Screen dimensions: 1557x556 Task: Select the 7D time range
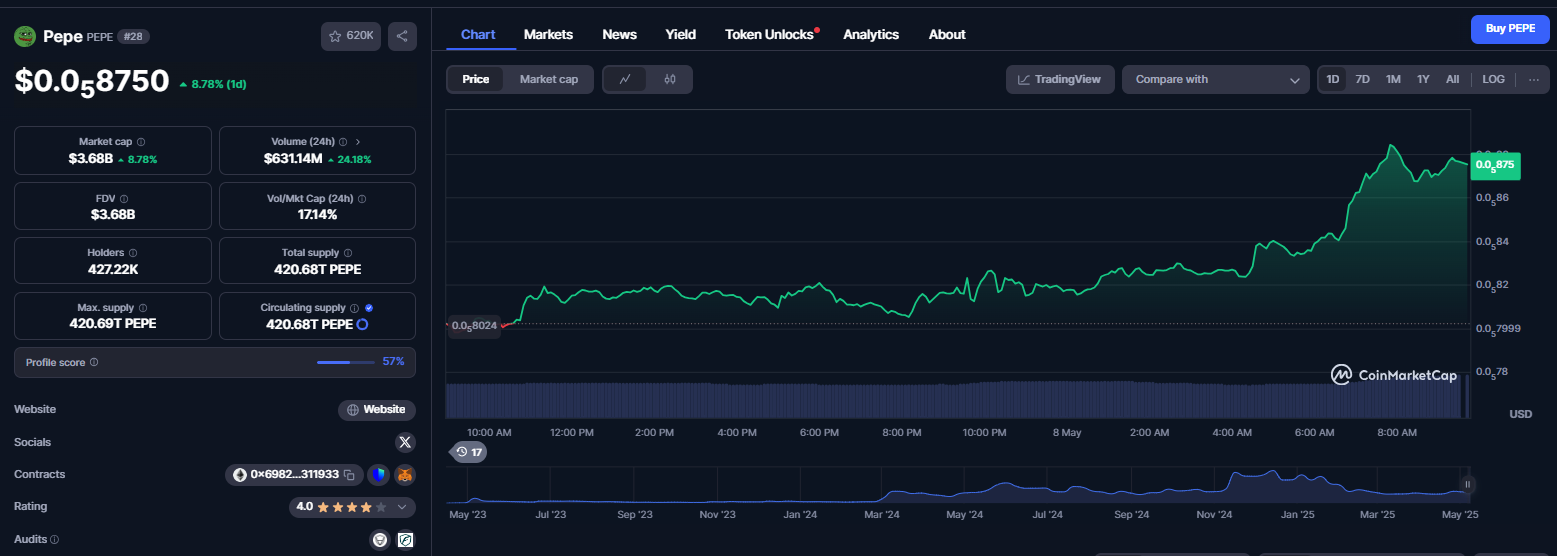pos(1362,79)
